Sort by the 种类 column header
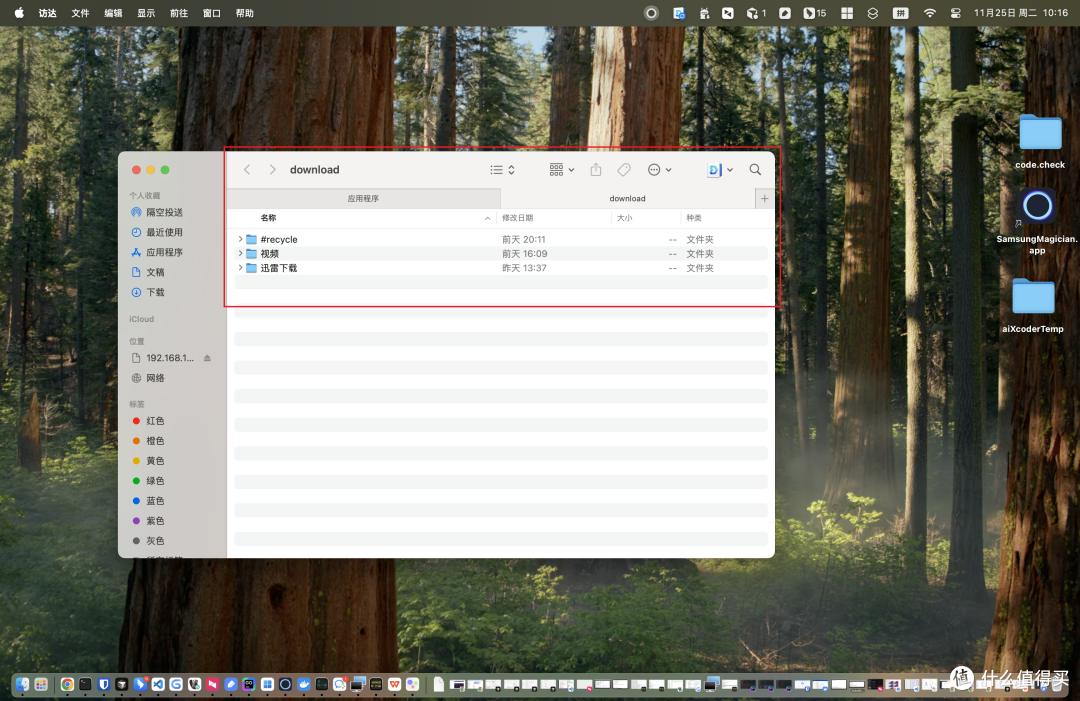The width and height of the screenshot is (1080, 701). 694,218
